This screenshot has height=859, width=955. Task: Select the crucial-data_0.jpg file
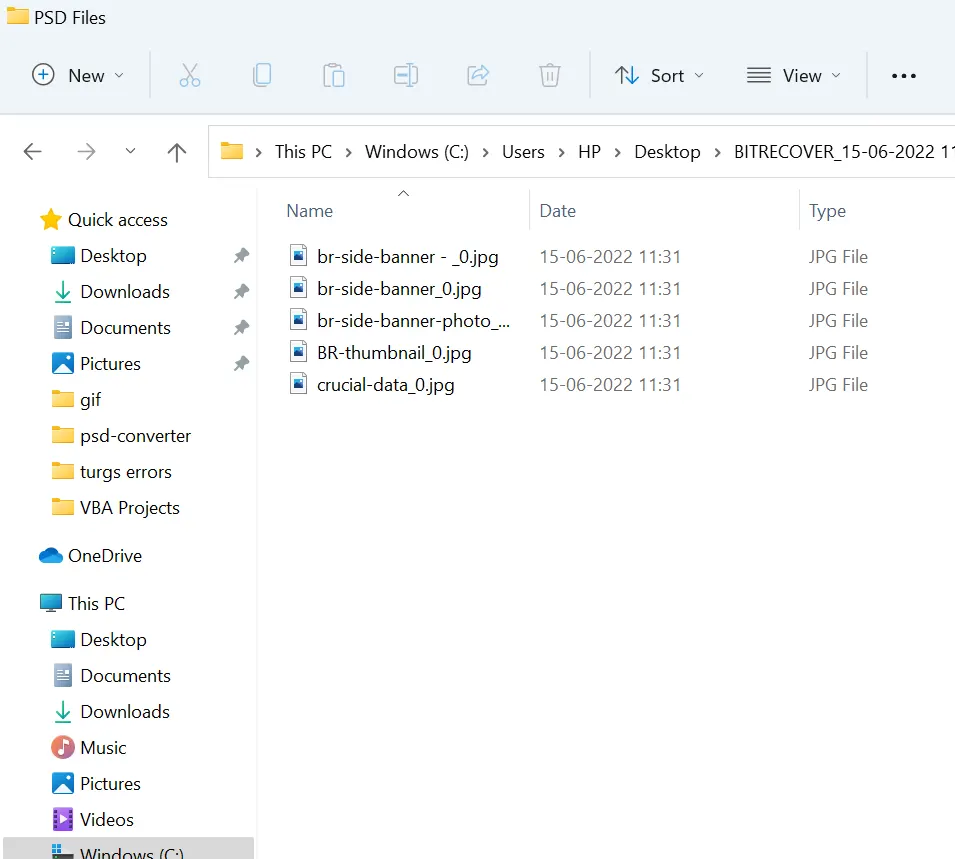(385, 385)
